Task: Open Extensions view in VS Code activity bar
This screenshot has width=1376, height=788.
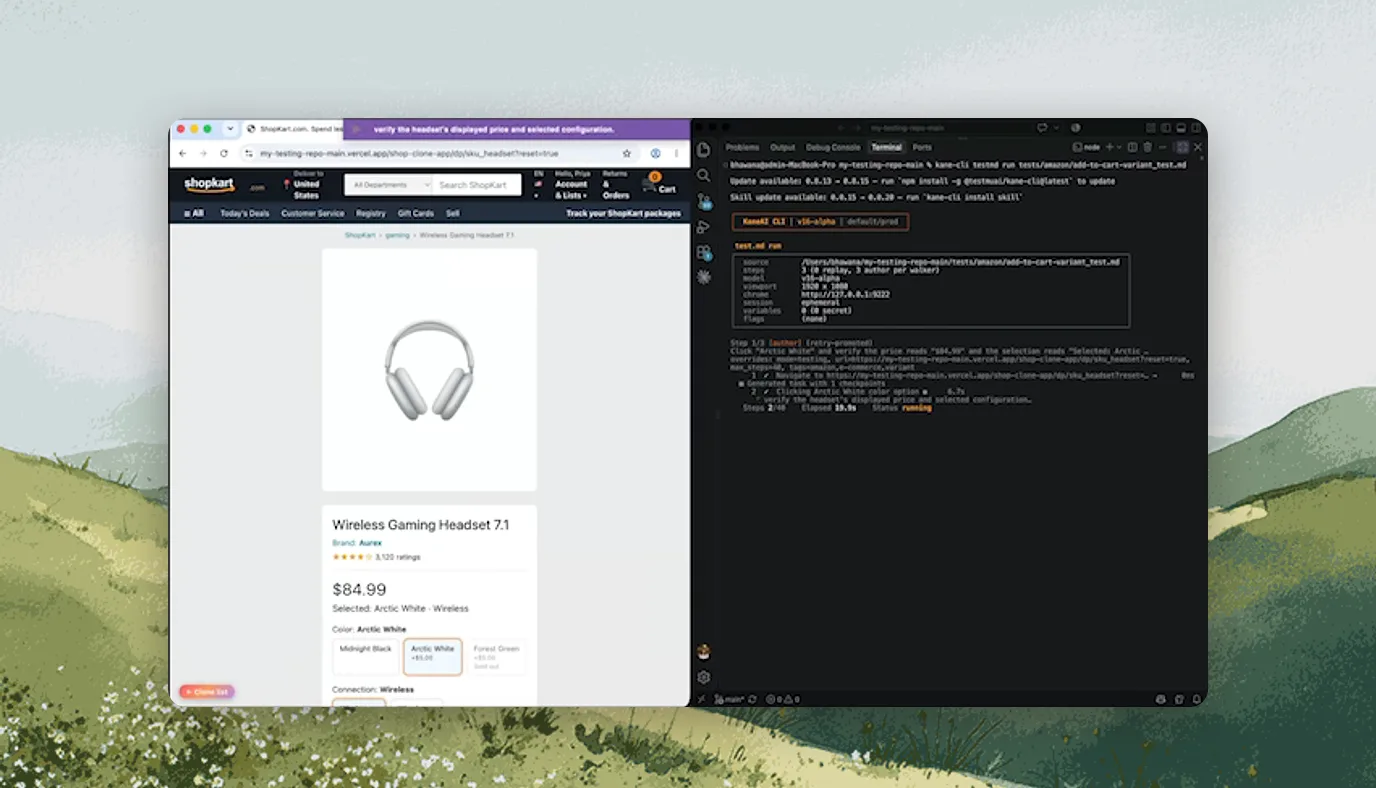Action: pyautogui.click(x=704, y=253)
